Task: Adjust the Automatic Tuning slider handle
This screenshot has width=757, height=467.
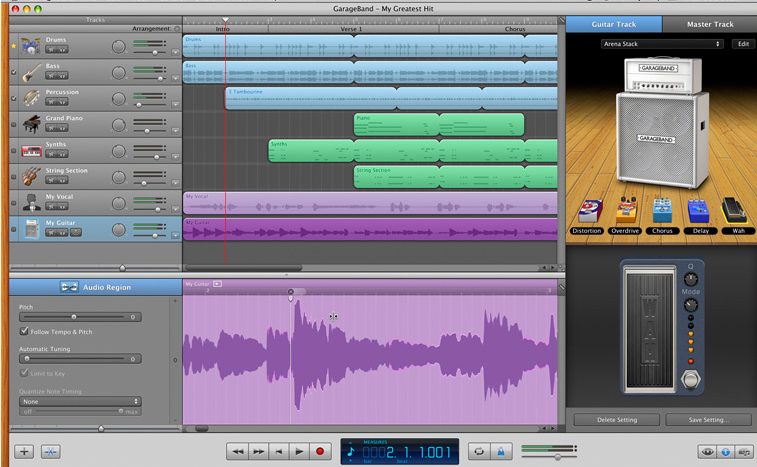Action: tap(27, 358)
